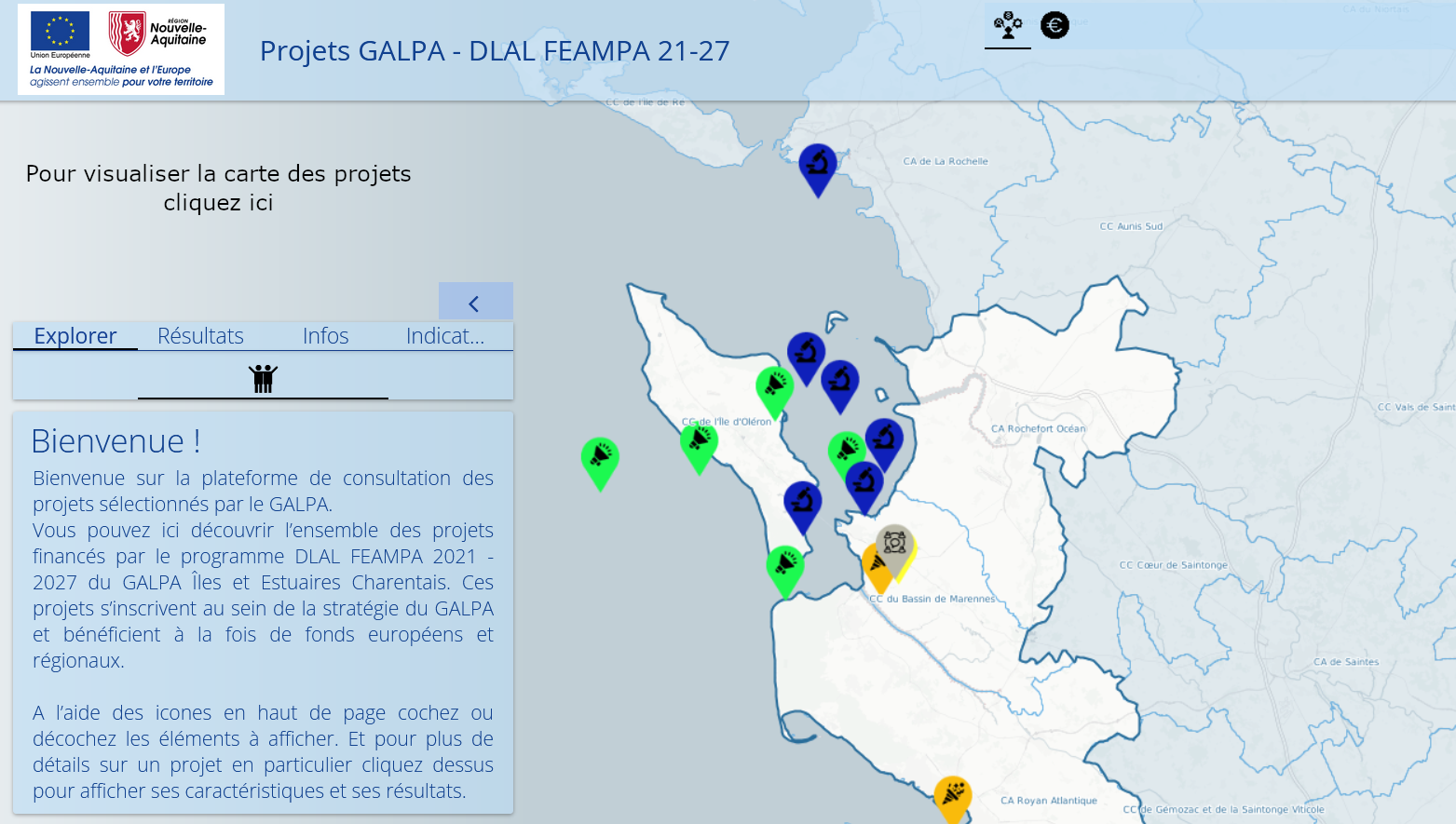The height and width of the screenshot is (824, 1456).
Task: Click the 'CC de l'Ile de Ré' map label
Action: 645,102
